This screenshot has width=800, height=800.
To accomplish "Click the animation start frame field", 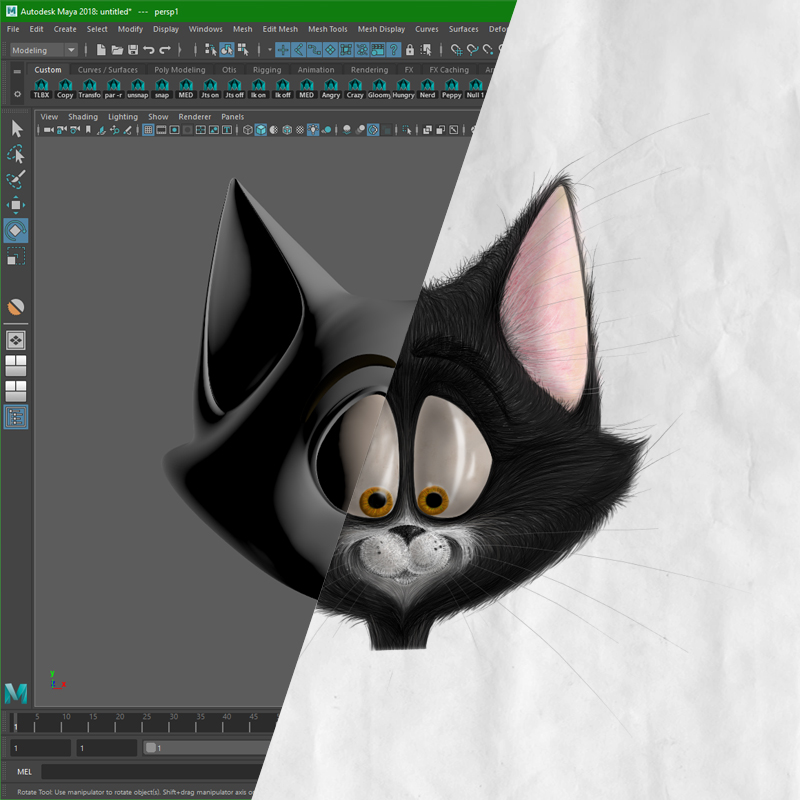I will (41, 748).
